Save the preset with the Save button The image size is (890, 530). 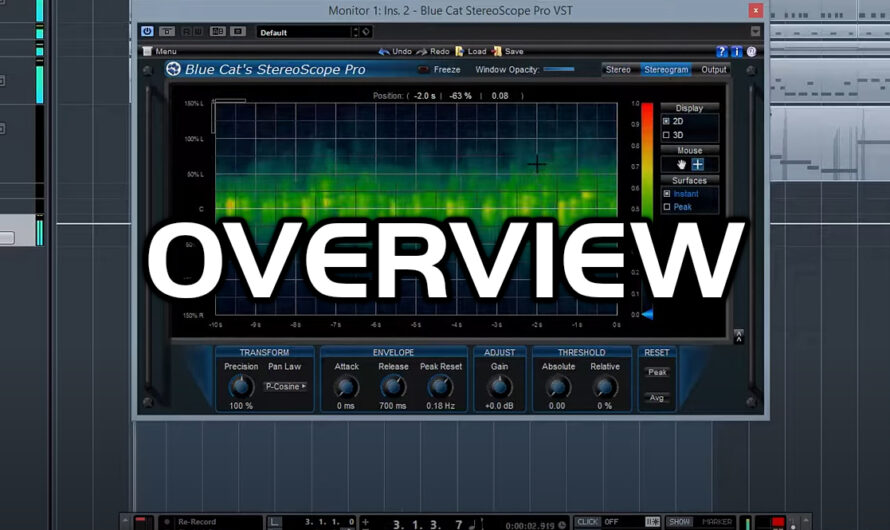click(x=507, y=51)
